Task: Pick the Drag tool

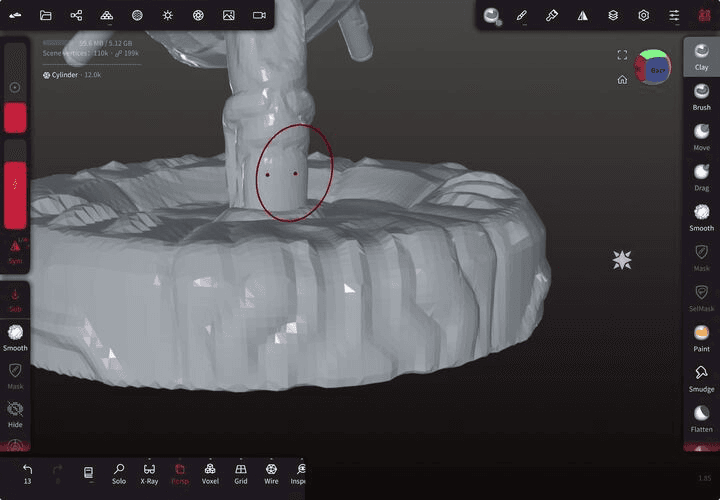Action: 701,176
